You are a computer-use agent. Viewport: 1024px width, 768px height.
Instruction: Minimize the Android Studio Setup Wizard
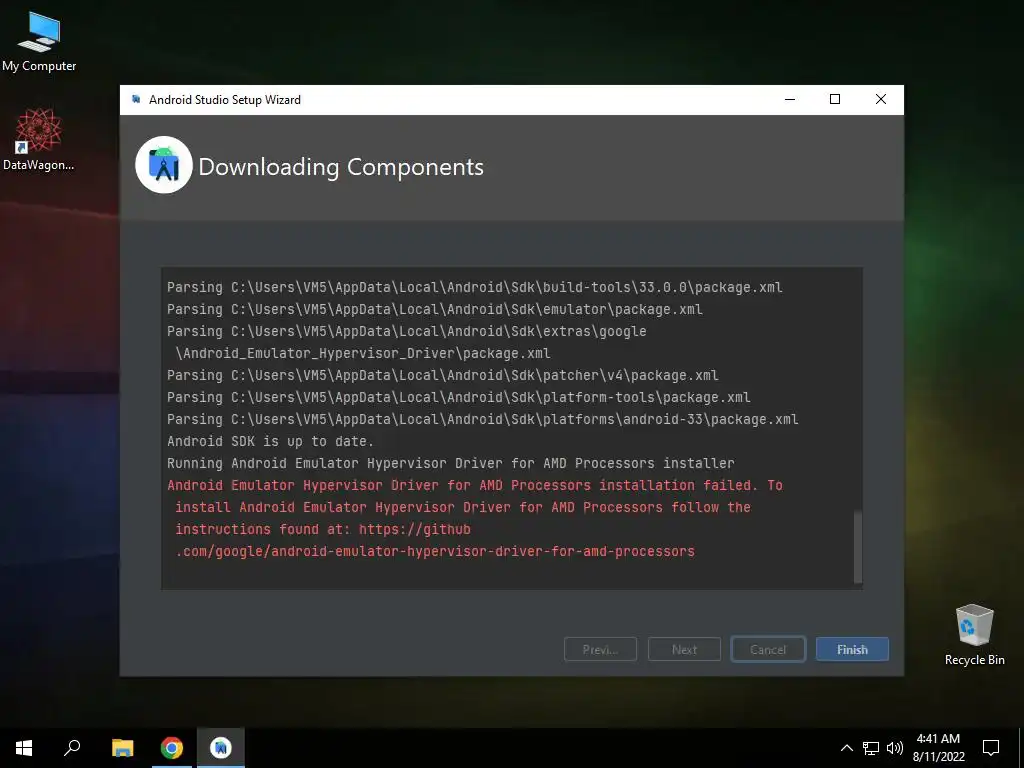[x=790, y=99]
